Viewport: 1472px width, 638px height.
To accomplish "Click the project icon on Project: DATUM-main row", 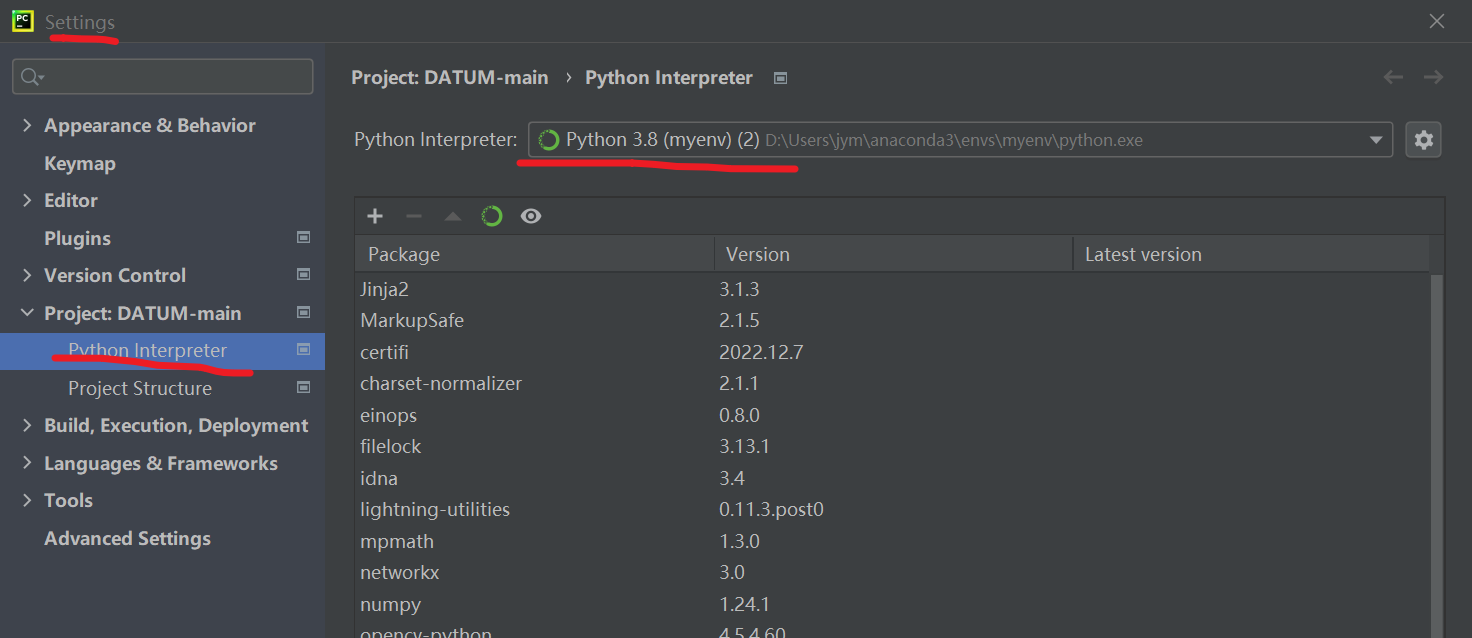I will click(304, 313).
